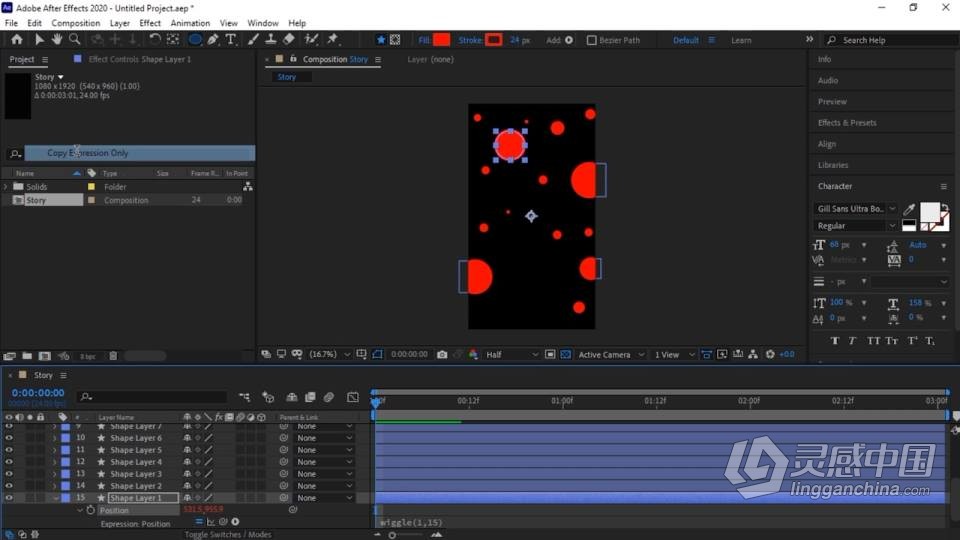Viewport: 960px width, 540px height.
Task: Toggle transparency grid in viewer
Action: click(566, 354)
